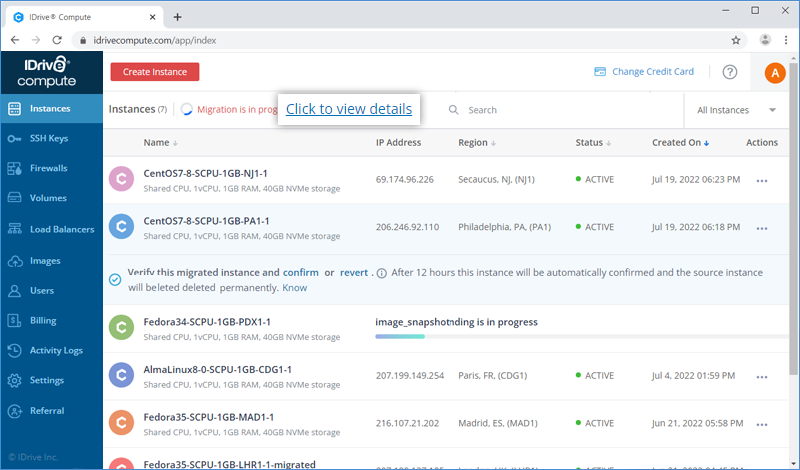The image size is (800, 470).
Task: Open the help question mark icon
Action: (730, 72)
